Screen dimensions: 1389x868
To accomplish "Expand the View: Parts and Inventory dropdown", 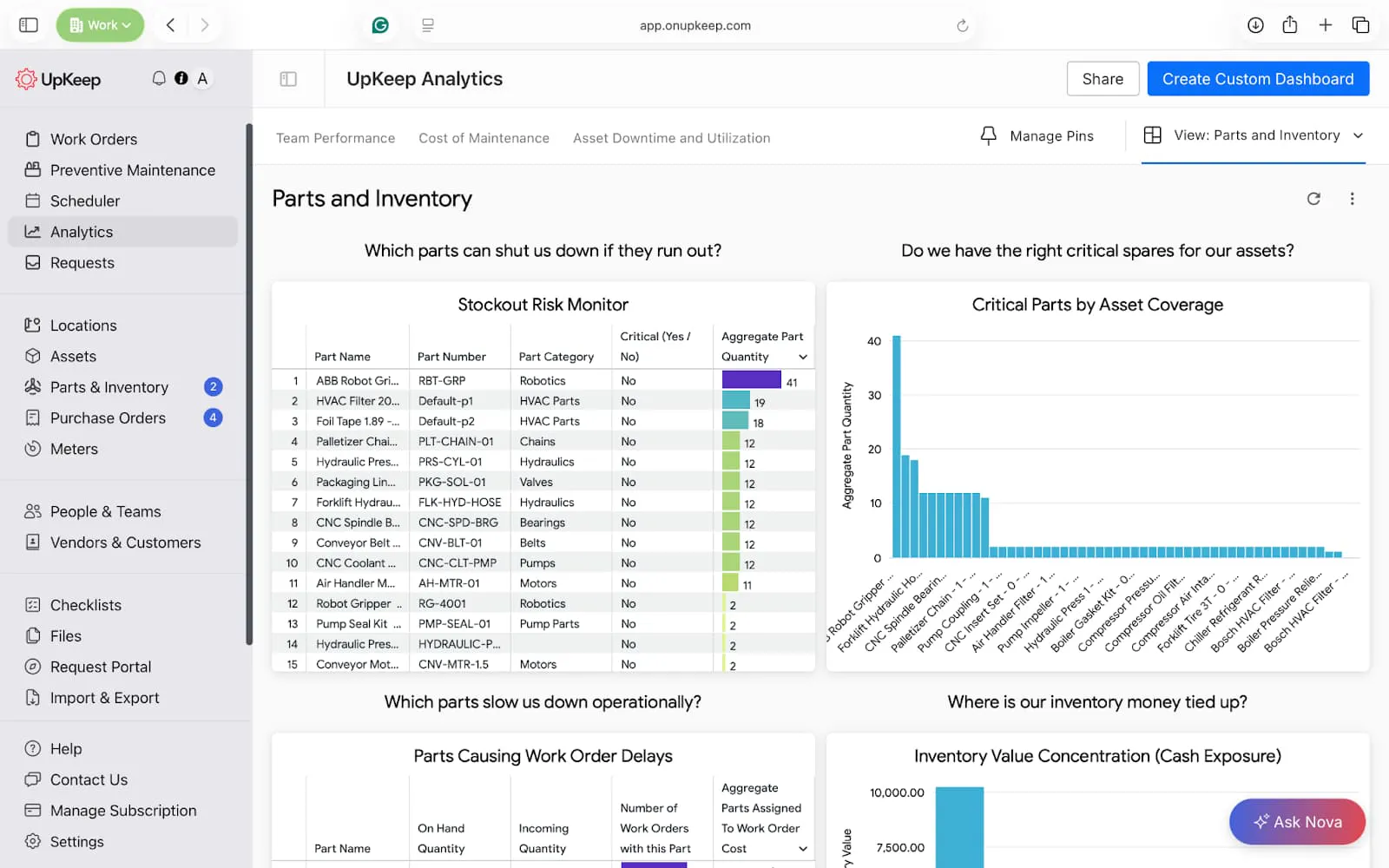I will coord(1358,135).
